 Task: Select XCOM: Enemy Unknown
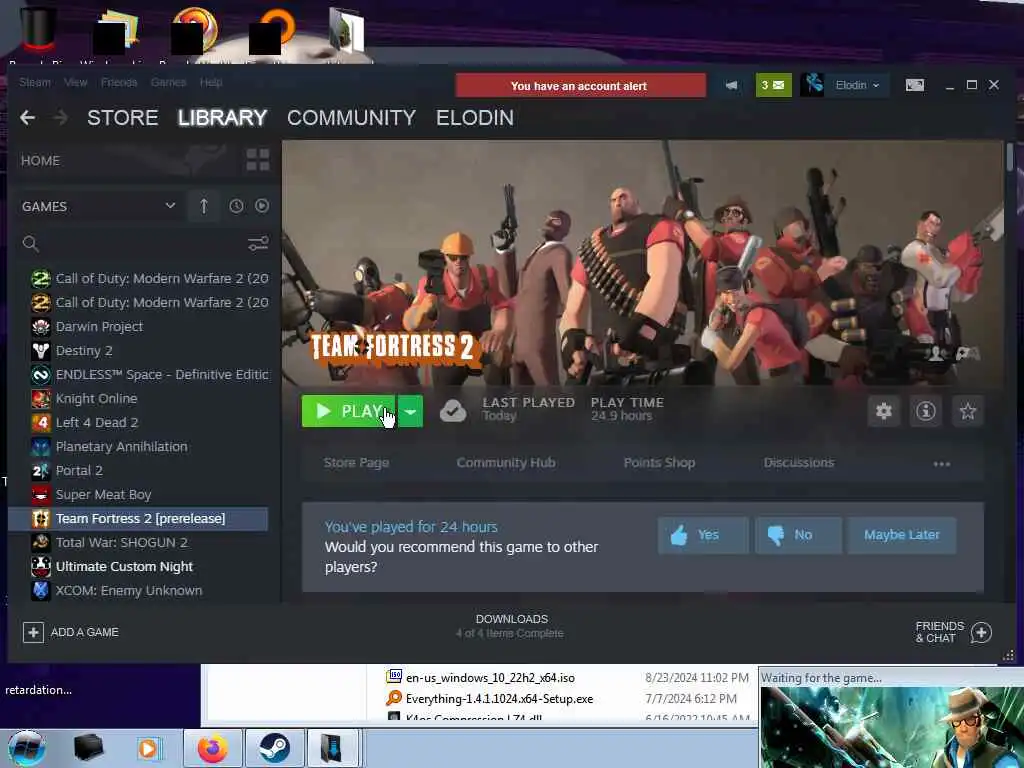pyautogui.click(x=139, y=590)
